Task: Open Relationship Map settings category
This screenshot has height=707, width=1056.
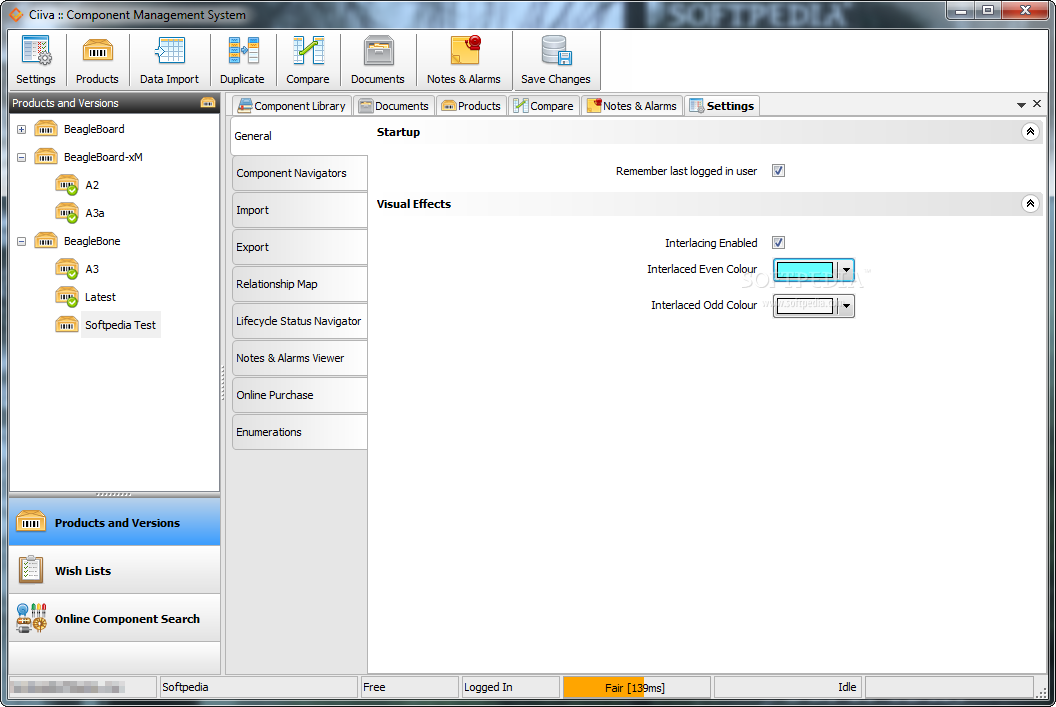Action: [300, 284]
